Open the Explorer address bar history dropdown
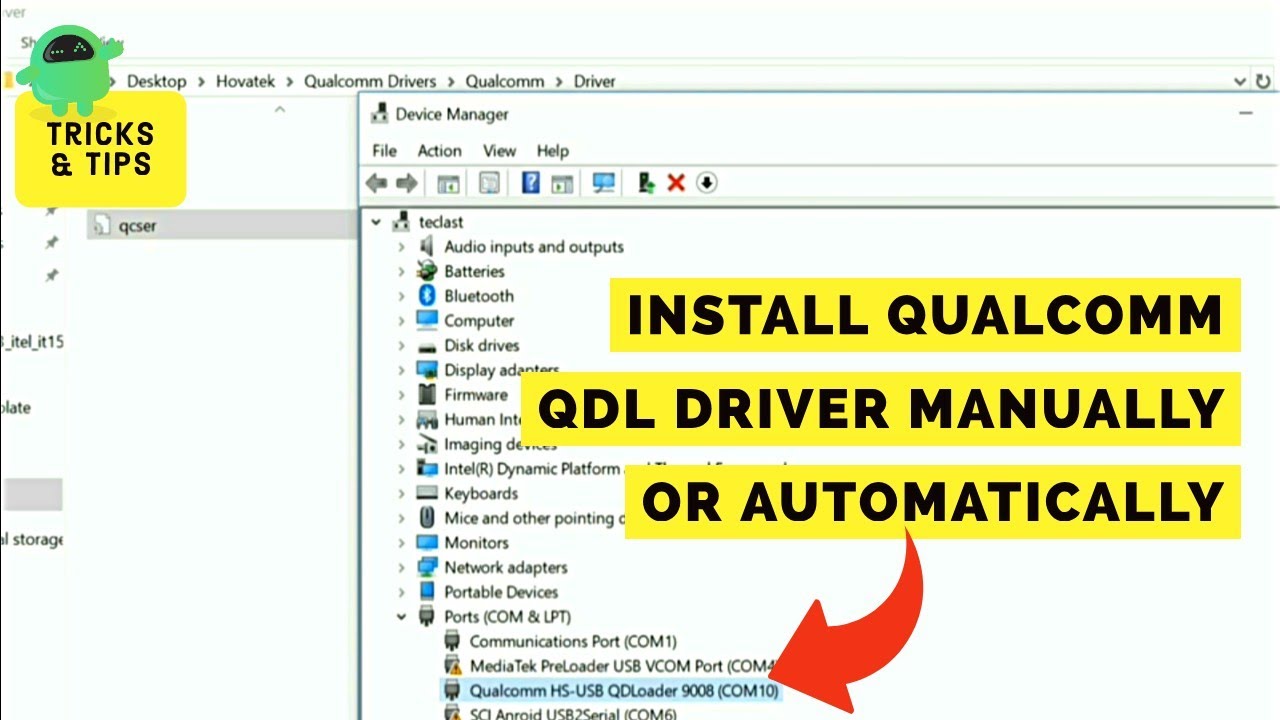 pyautogui.click(x=1238, y=81)
